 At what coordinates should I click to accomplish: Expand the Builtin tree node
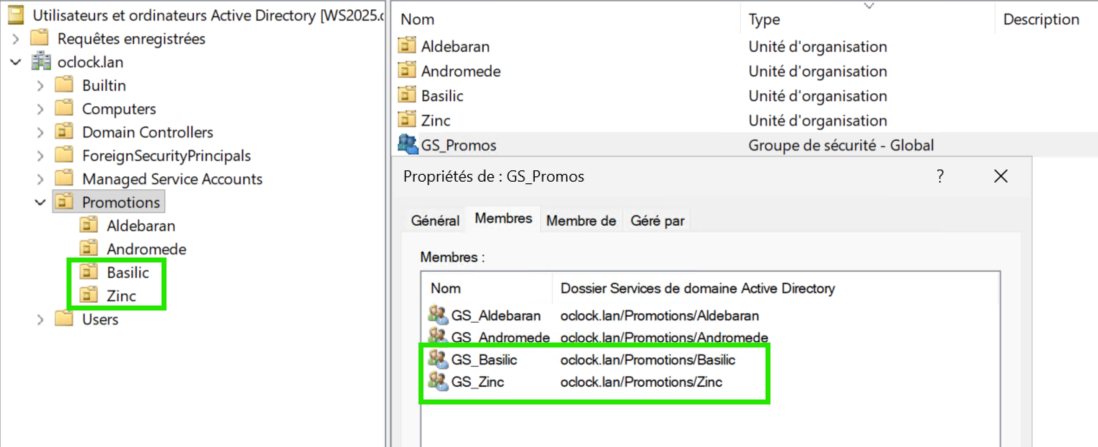pyautogui.click(x=40, y=85)
